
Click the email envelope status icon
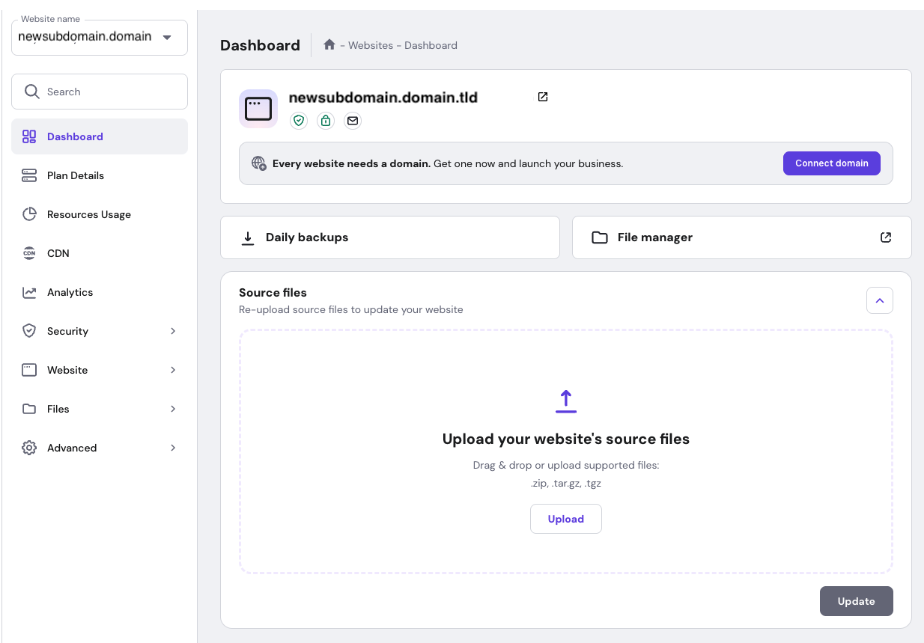click(x=352, y=121)
